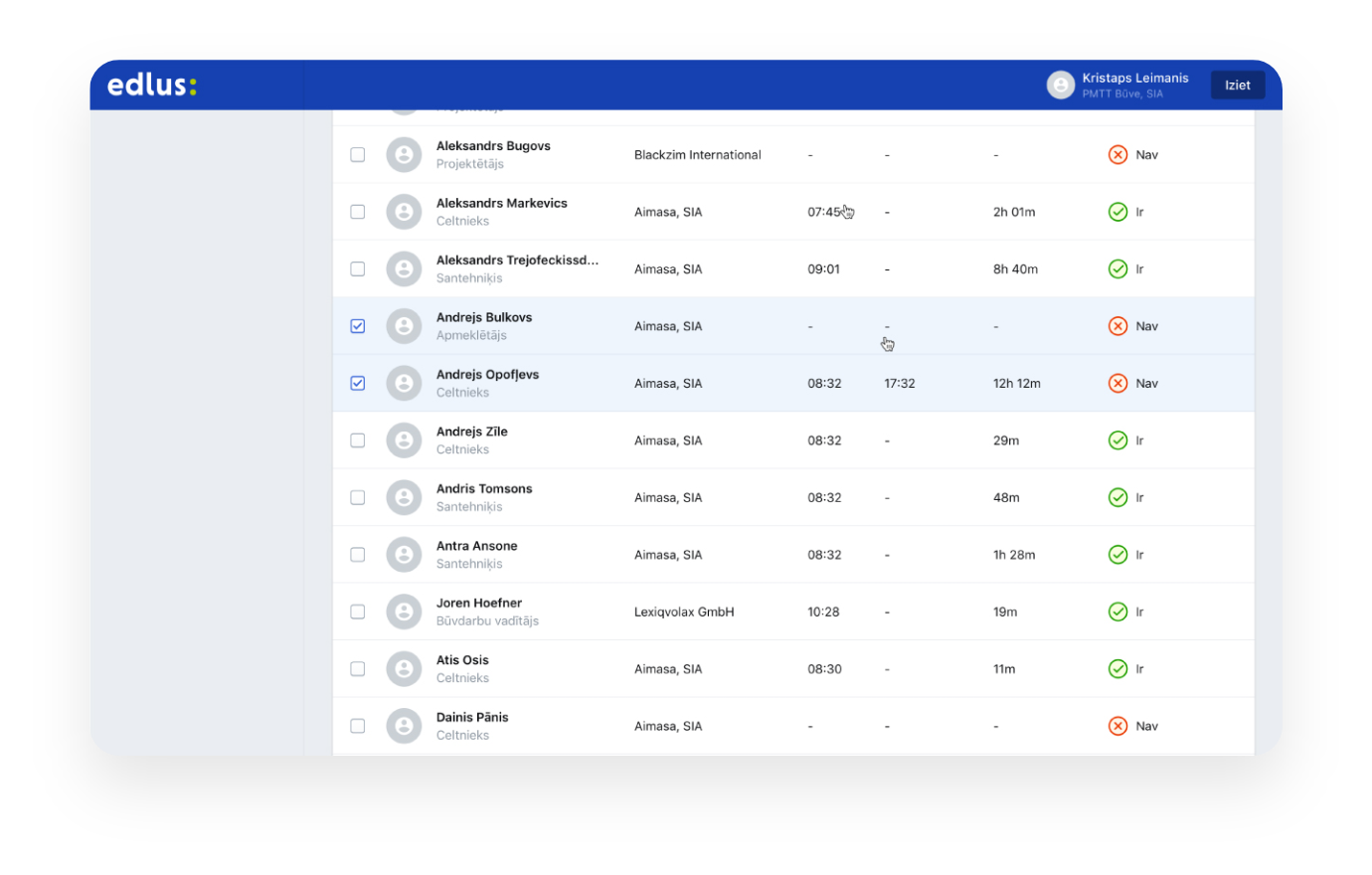This screenshot has width=1372, height=875.
Task: Check the Atis Osis row checkbox
Action: tap(358, 669)
